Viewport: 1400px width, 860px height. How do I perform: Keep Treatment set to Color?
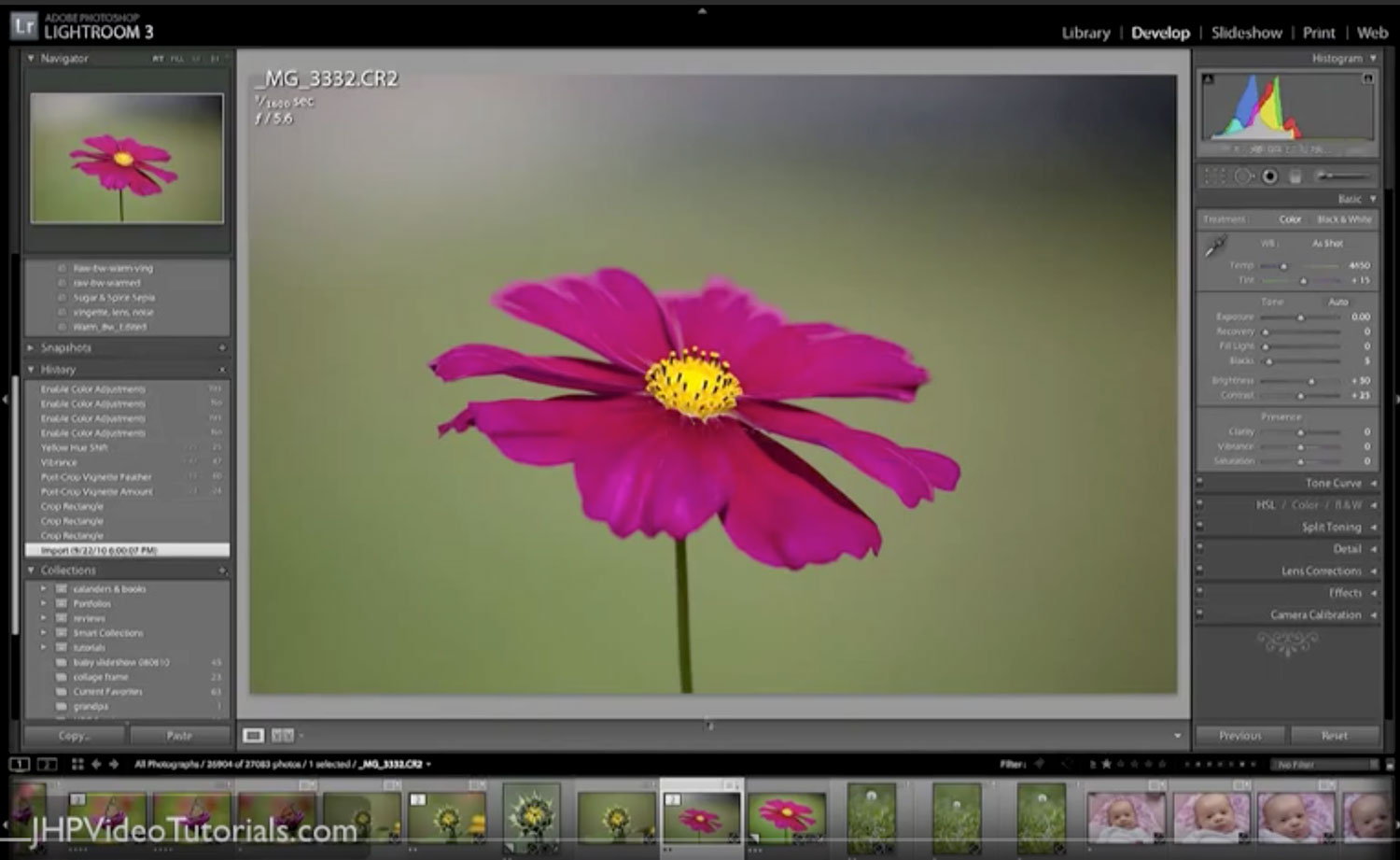(x=1292, y=219)
